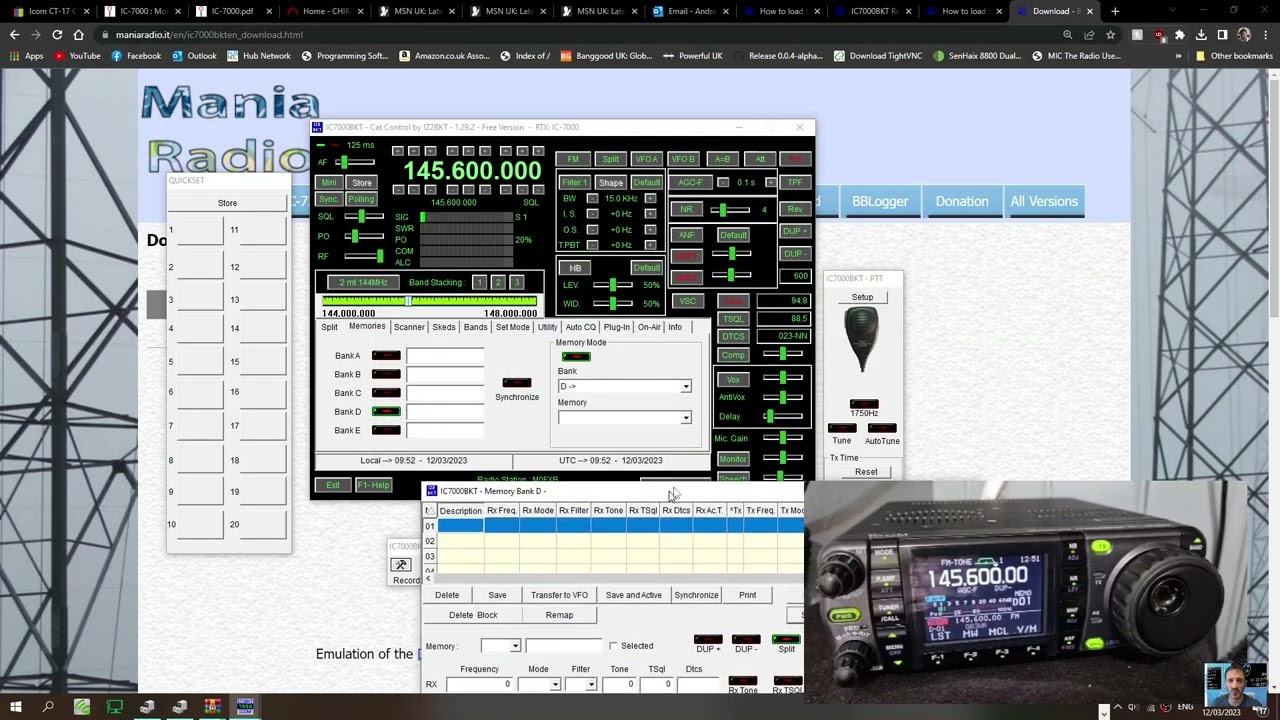Toggle the Bank B indicator
The image size is (1280, 720).
pos(386,374)
